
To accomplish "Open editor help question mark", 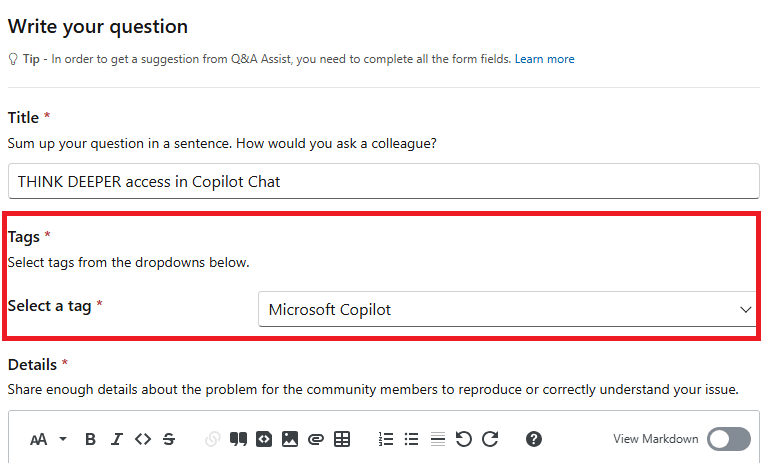I will 534,439.
